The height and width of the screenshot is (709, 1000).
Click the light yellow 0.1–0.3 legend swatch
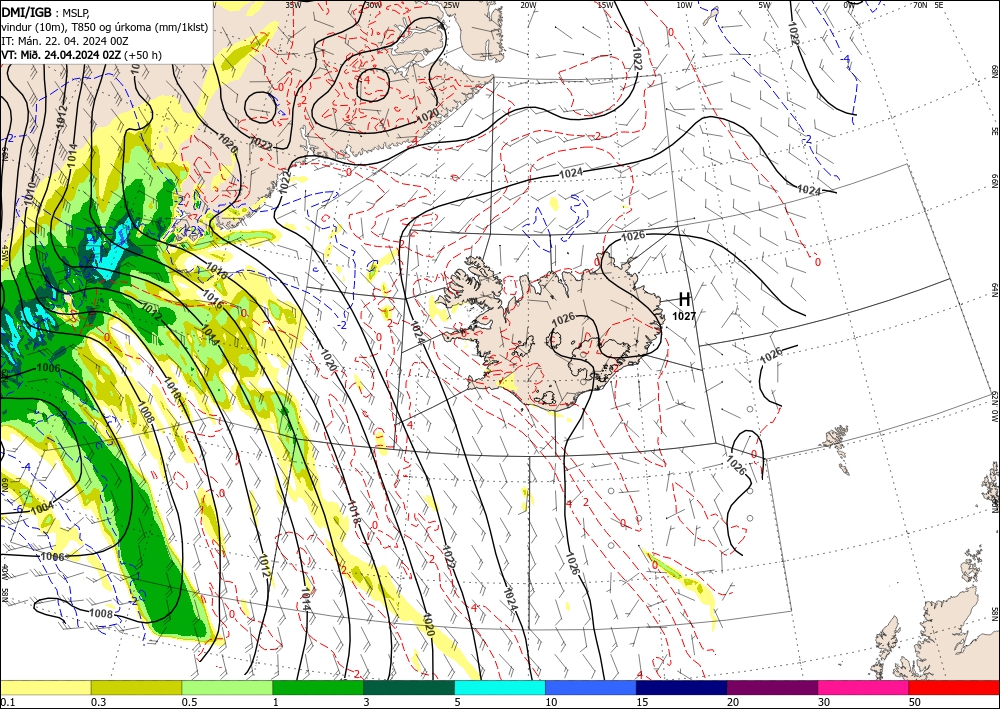(46, 687)
